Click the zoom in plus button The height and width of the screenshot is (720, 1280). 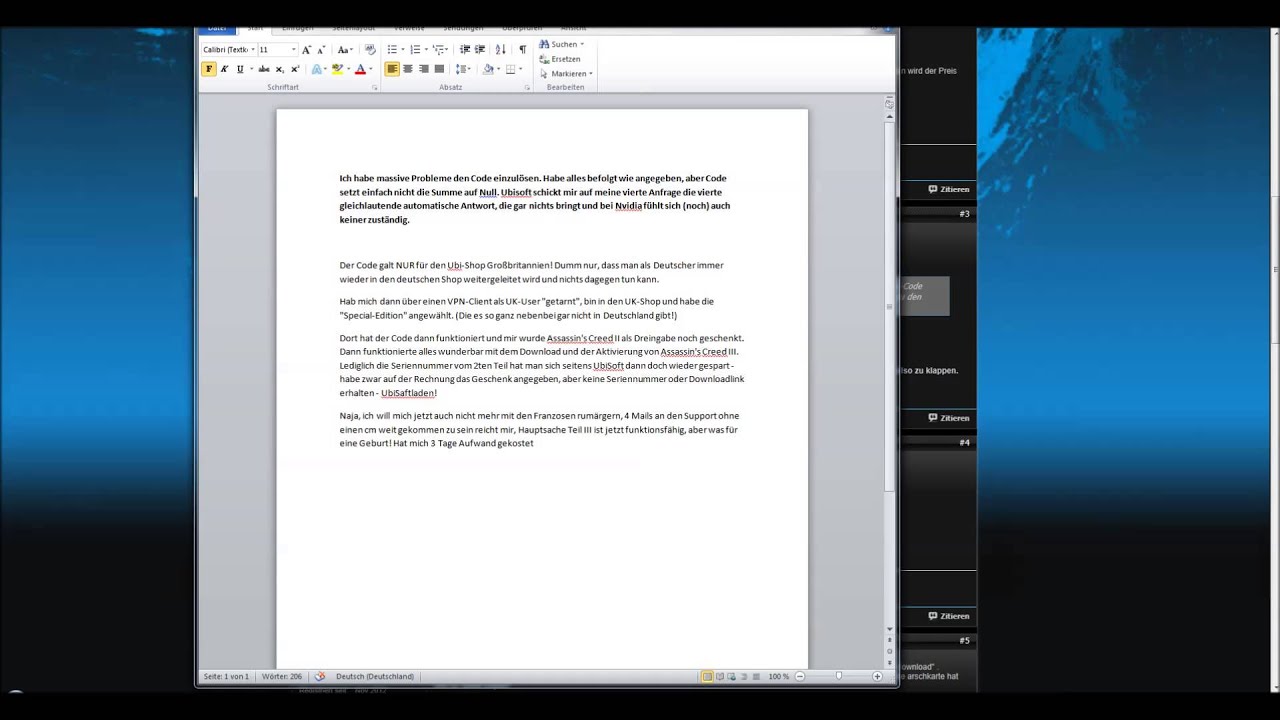tap(877, 676)
